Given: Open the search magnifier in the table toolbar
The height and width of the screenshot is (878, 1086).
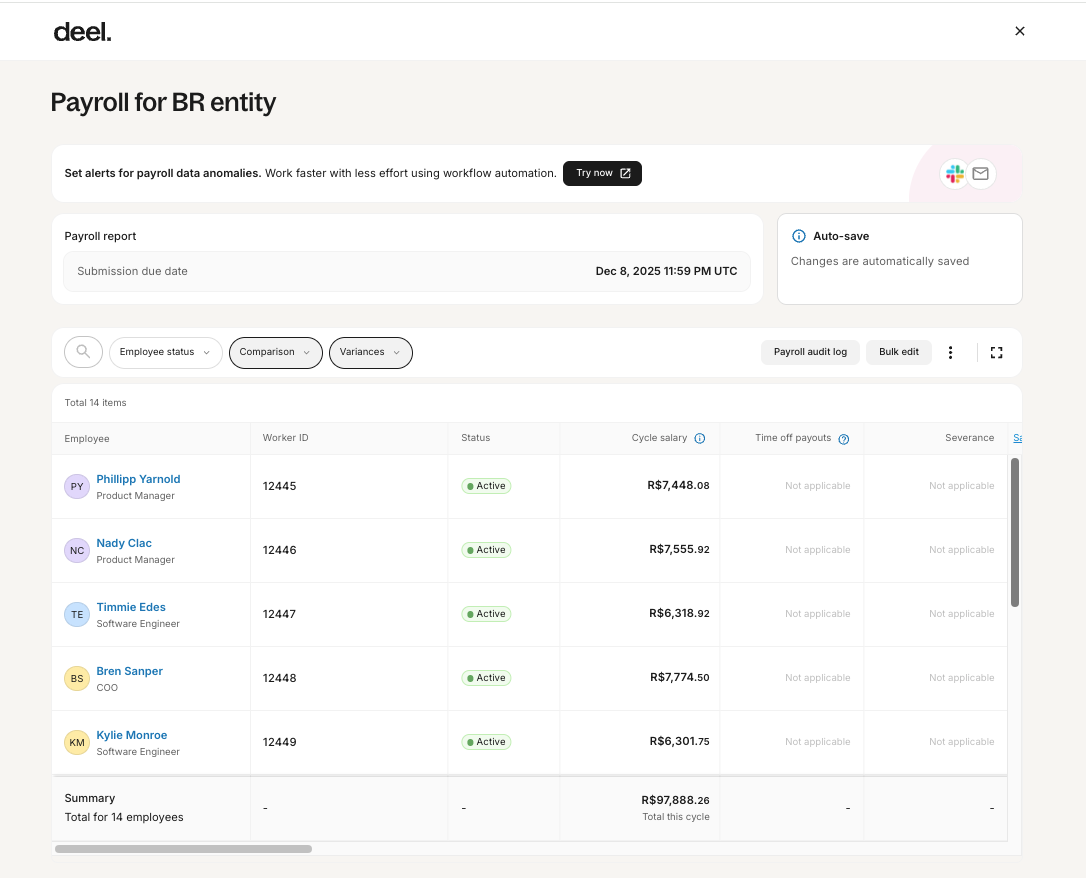Looking at the screenshot, I should click(x=83, y=352).
